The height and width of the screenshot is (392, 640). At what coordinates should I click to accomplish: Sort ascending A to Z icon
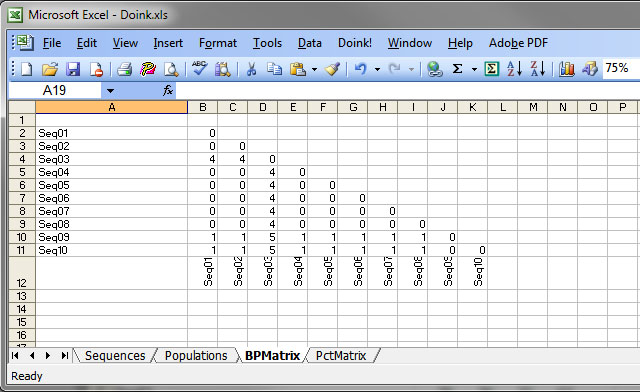coord(514,69)
